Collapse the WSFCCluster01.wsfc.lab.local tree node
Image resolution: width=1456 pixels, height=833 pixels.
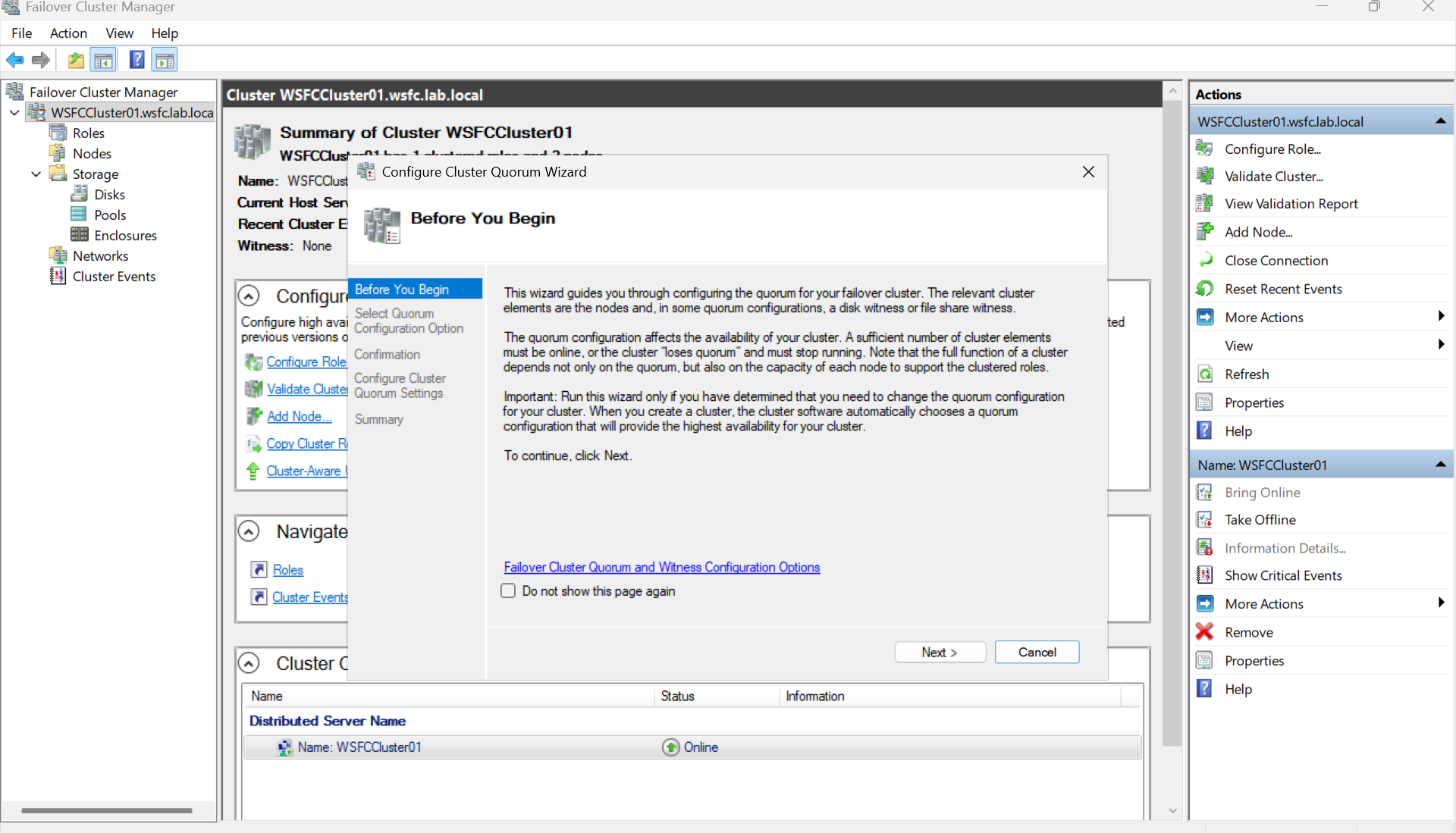tap(14, 112)
